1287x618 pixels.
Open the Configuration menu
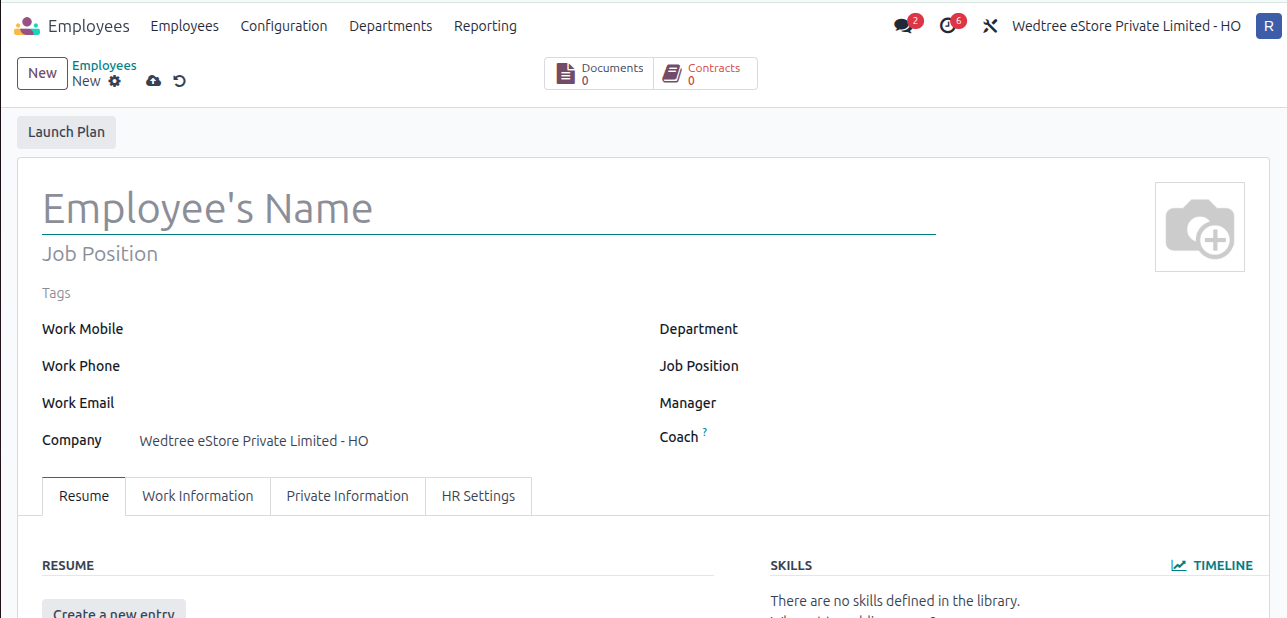pyautogui.click(x=284, y=26)
